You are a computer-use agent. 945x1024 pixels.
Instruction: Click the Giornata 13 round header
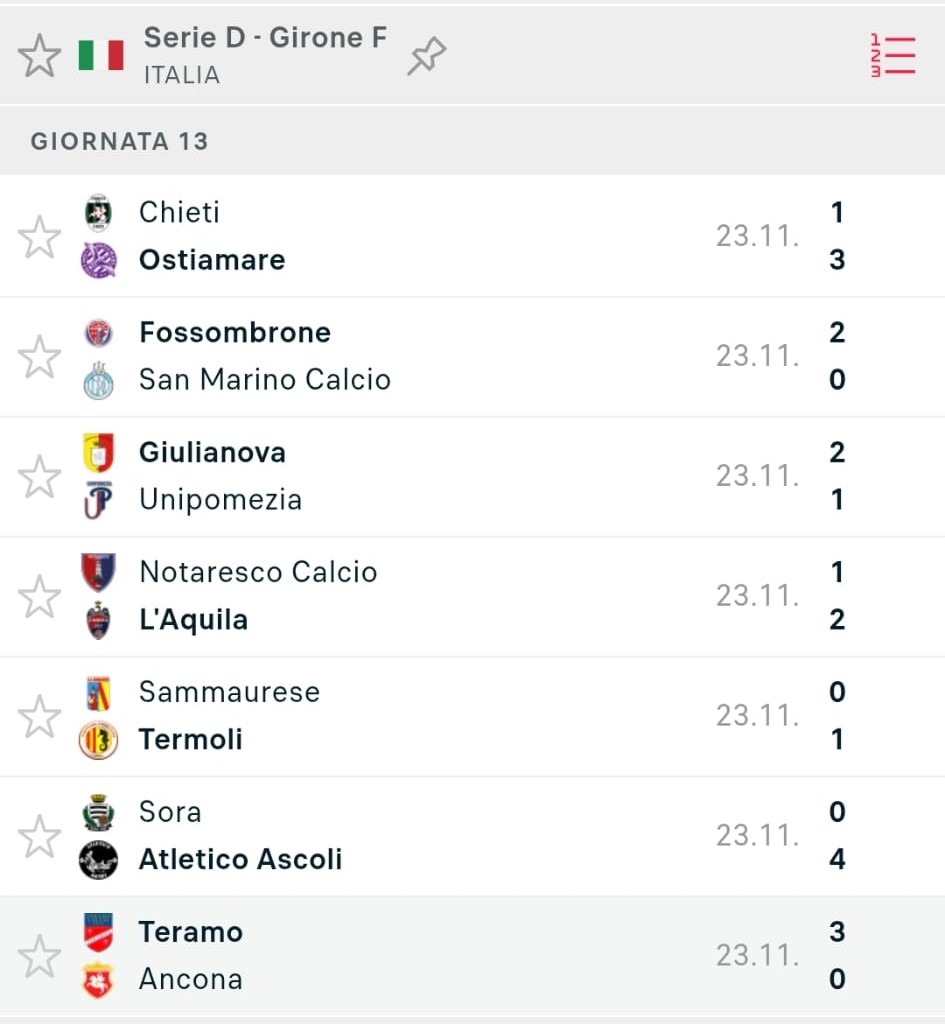[x=119, y=141]
